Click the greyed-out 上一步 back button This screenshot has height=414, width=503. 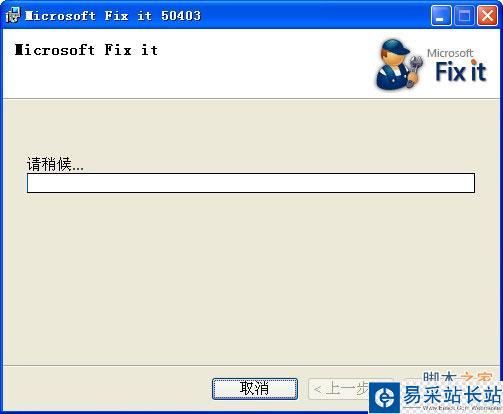click(x=339, y=389)
